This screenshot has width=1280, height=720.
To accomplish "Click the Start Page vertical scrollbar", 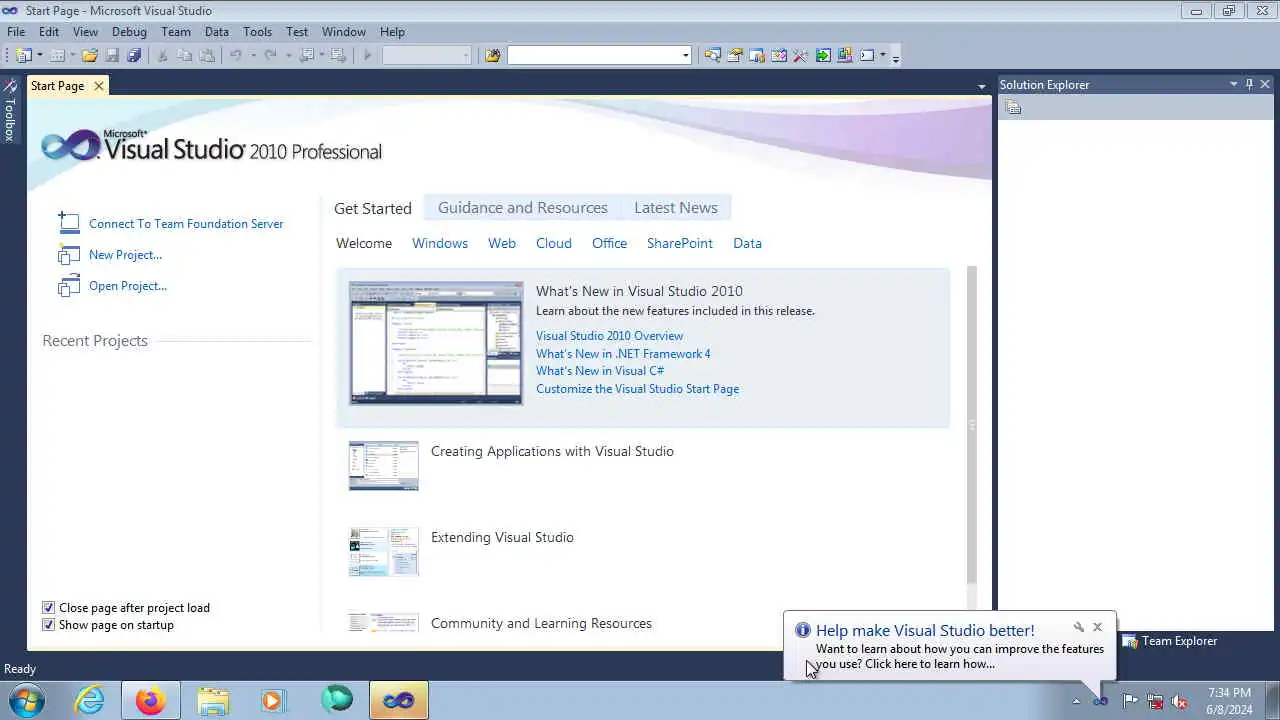I will (972, 425).
